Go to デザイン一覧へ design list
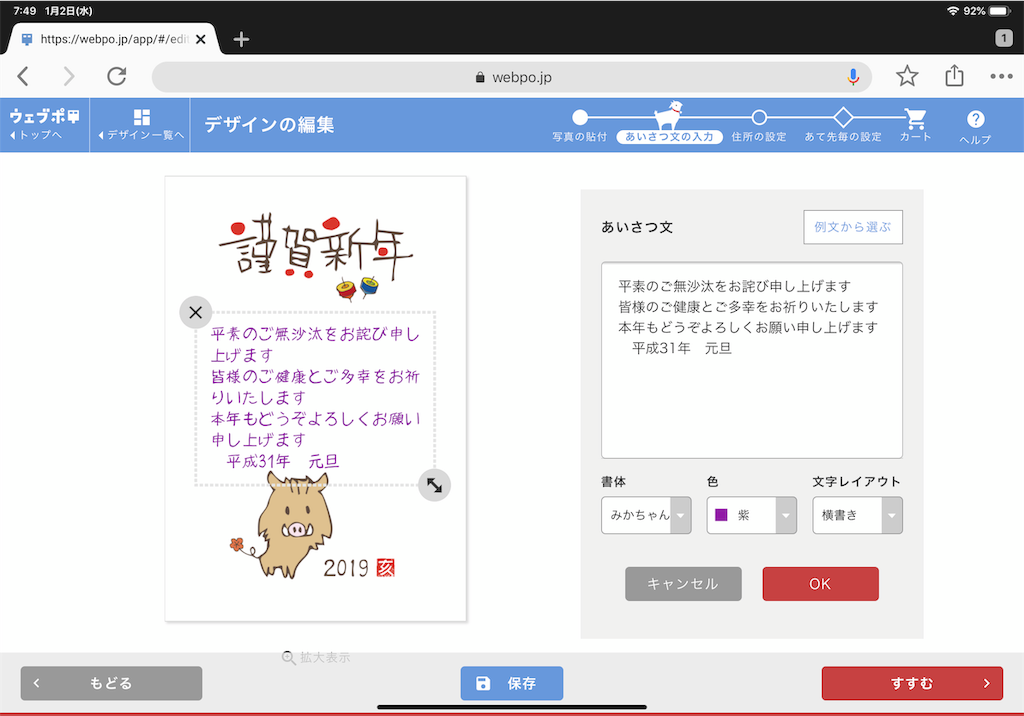This screenshot has width=1024, height=716. pos(140,125)
